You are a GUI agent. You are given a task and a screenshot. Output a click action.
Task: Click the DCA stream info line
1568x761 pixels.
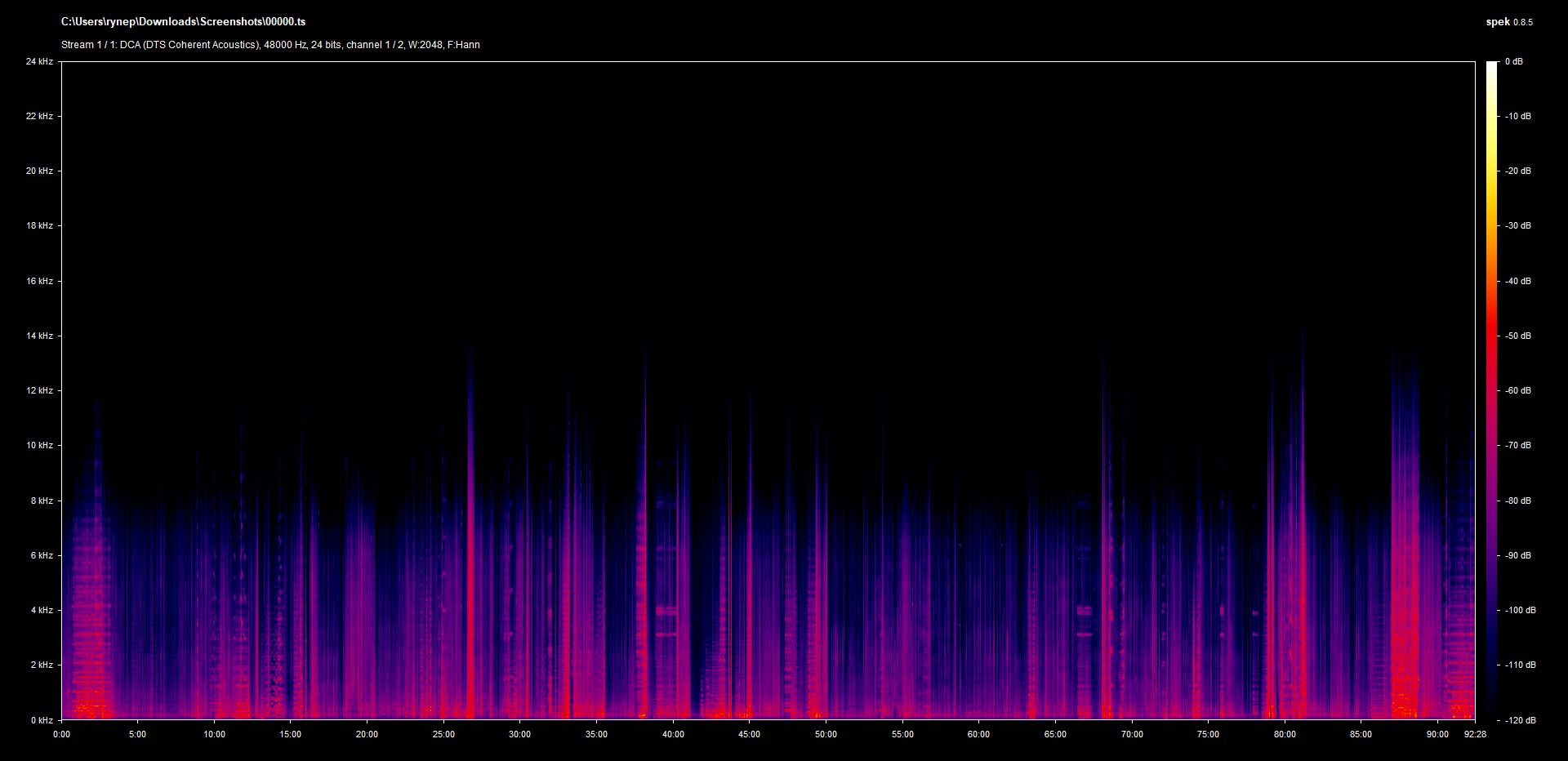click(x=270, y=45)
